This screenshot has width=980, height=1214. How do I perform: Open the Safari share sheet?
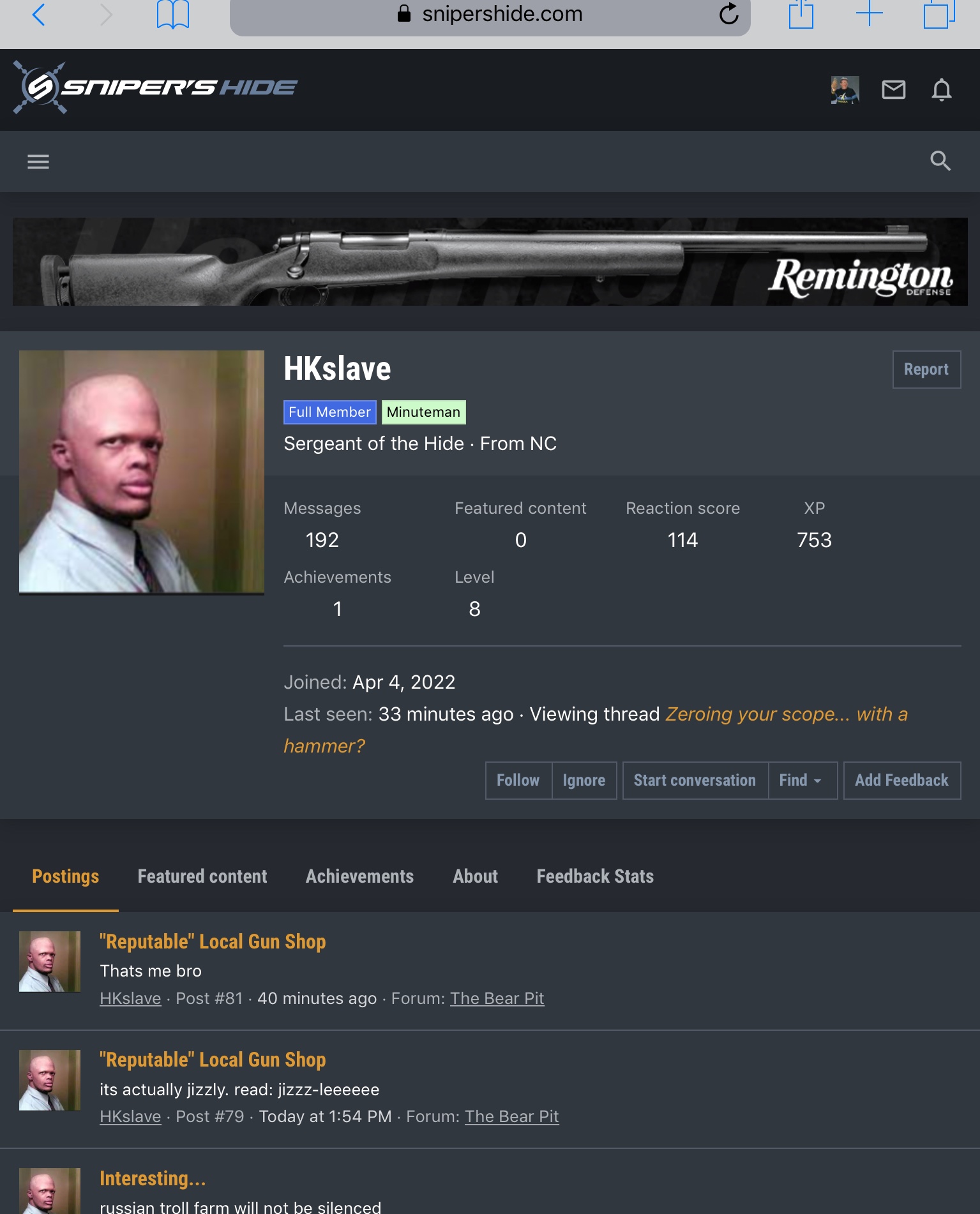click(x=801, y=14)
